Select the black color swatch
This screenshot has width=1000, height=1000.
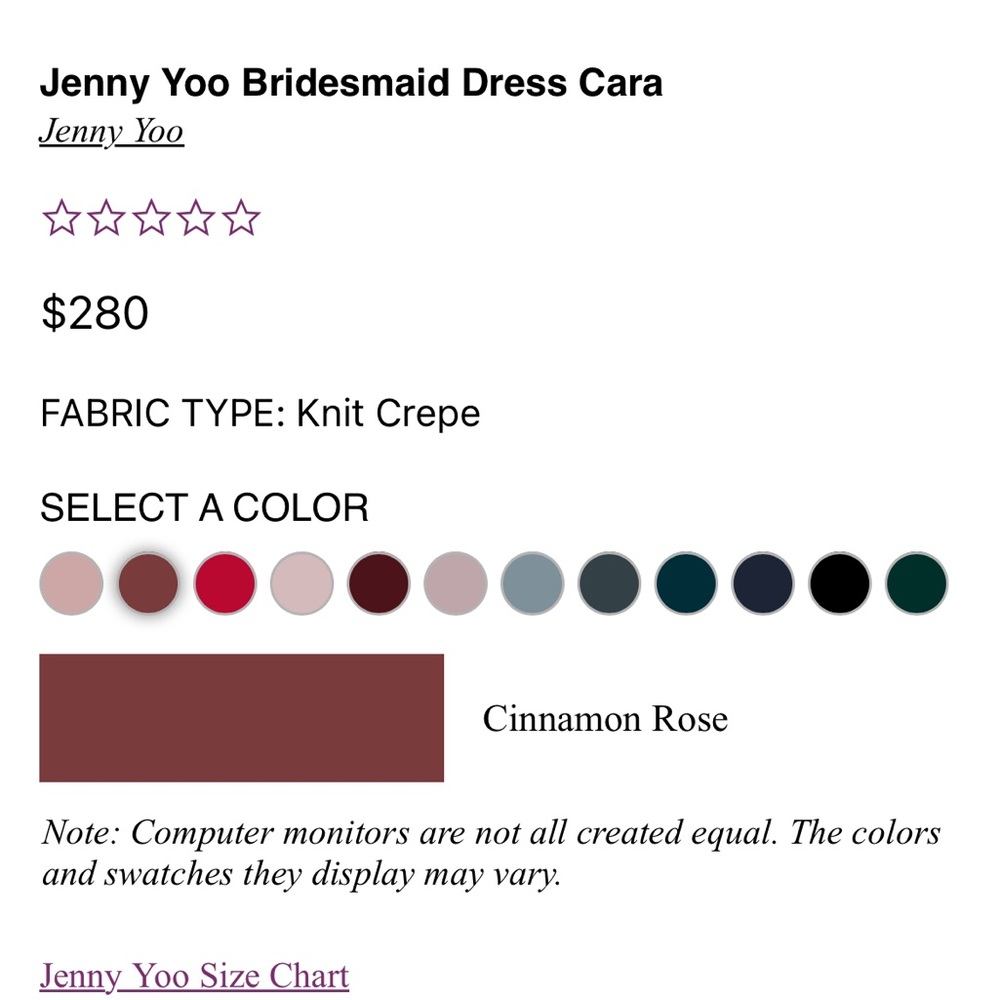839,583
